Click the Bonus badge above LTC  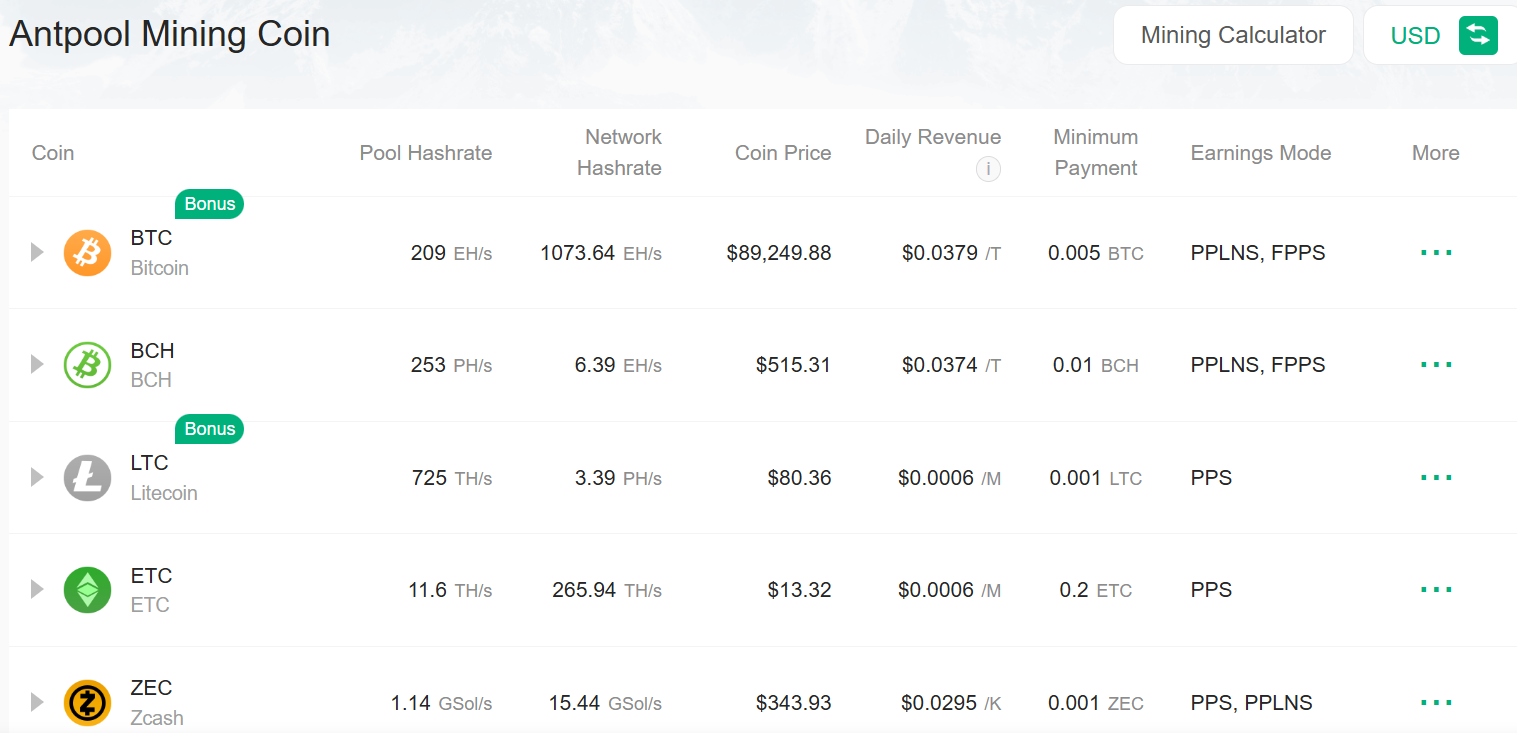click(x=209, y=428)
